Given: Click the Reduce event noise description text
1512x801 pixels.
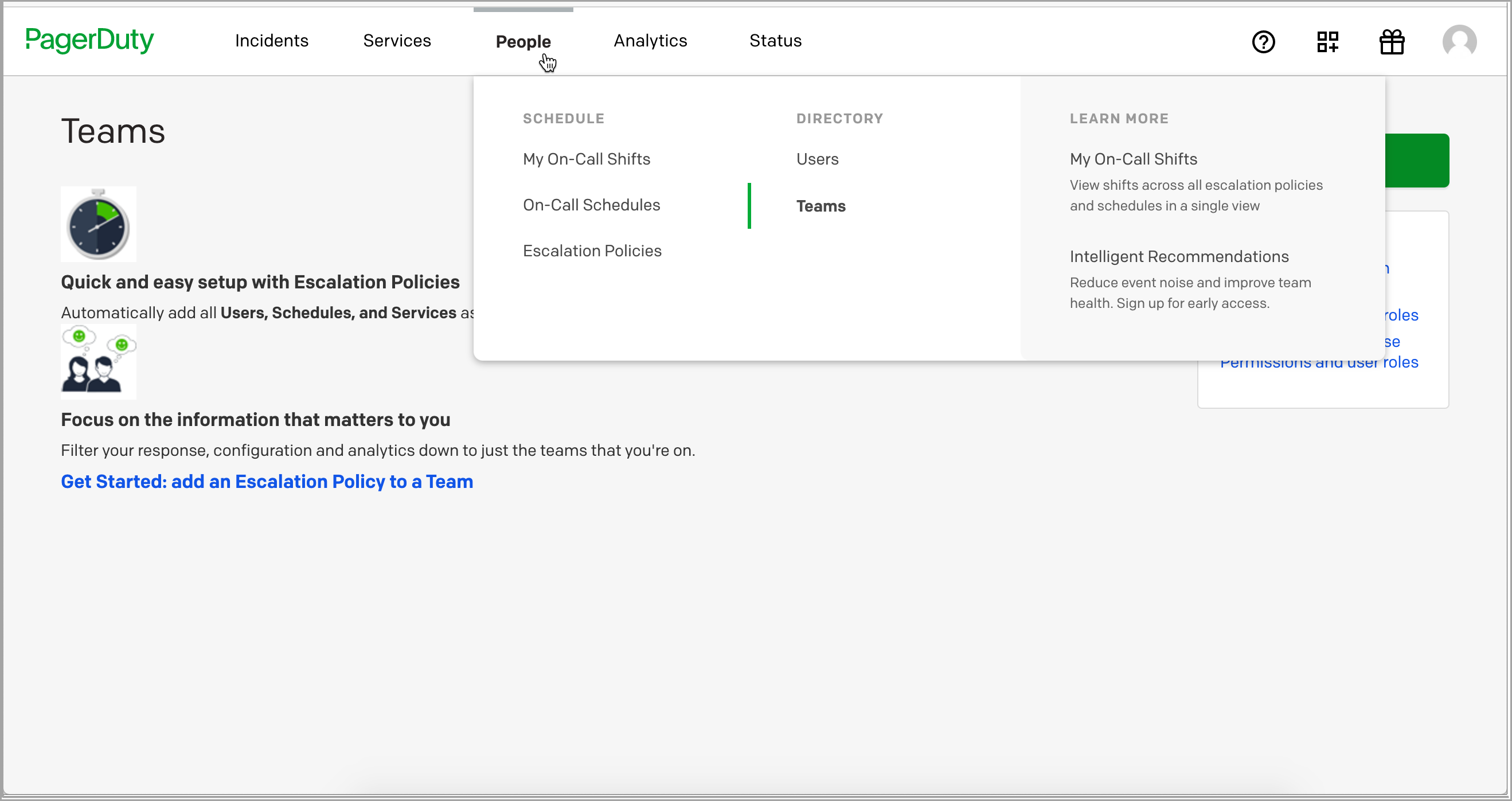Looking at the screenshot, I should [1190, 293].
